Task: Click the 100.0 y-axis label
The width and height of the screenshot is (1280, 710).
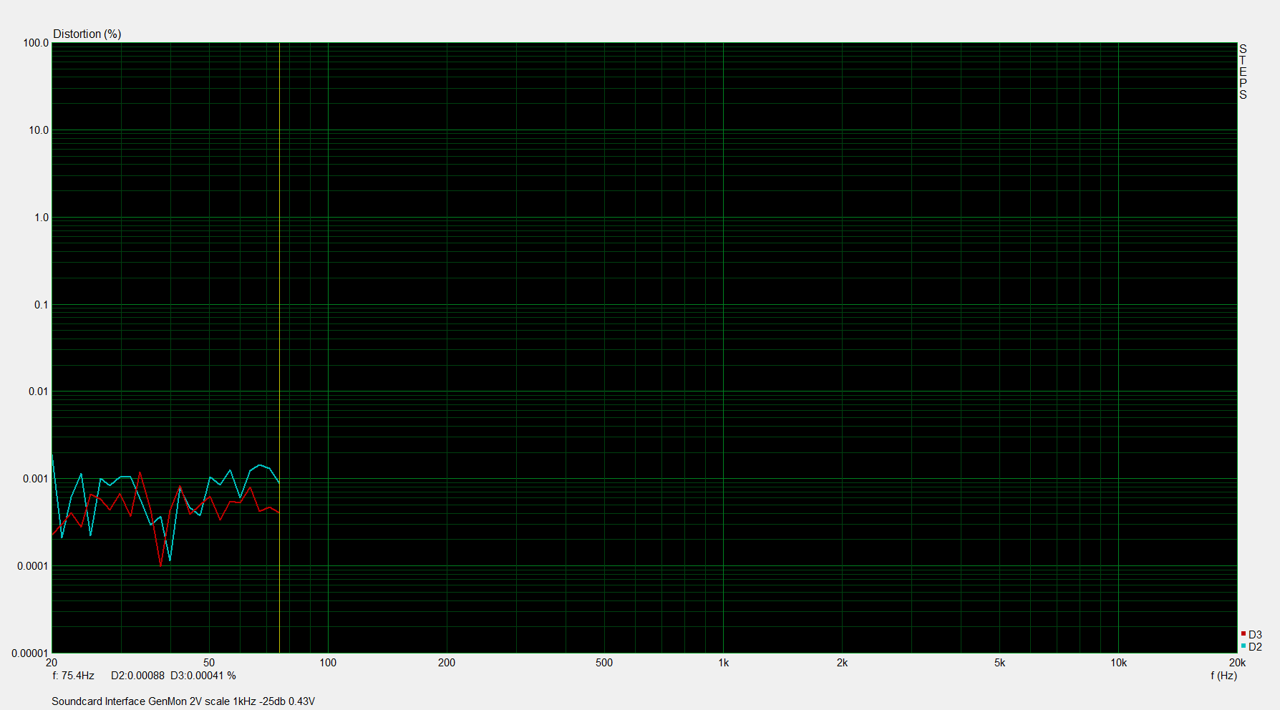Action: pyautogui.click(x=37, y=44)
